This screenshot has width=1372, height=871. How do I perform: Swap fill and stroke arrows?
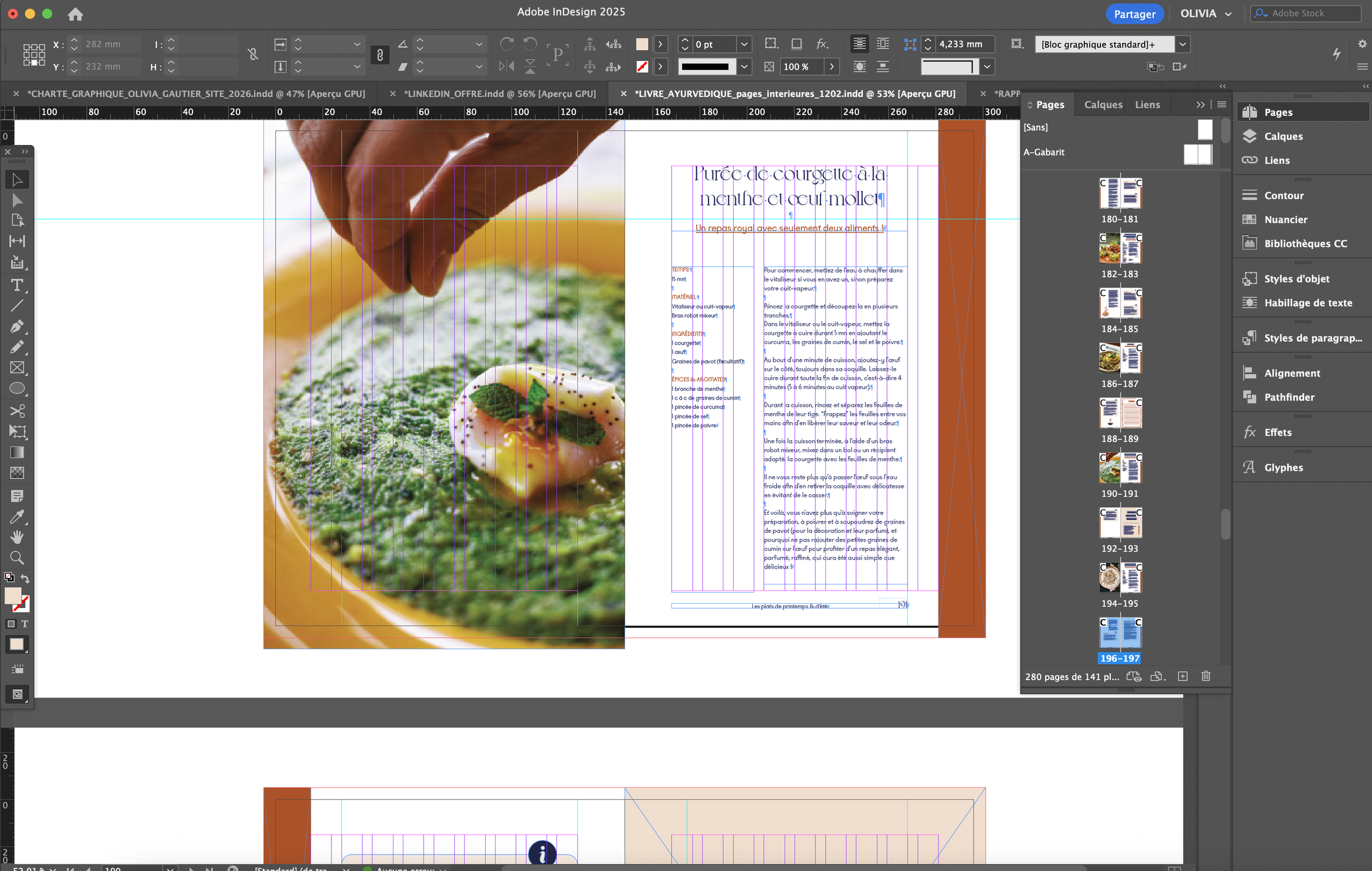click(25, 578)
